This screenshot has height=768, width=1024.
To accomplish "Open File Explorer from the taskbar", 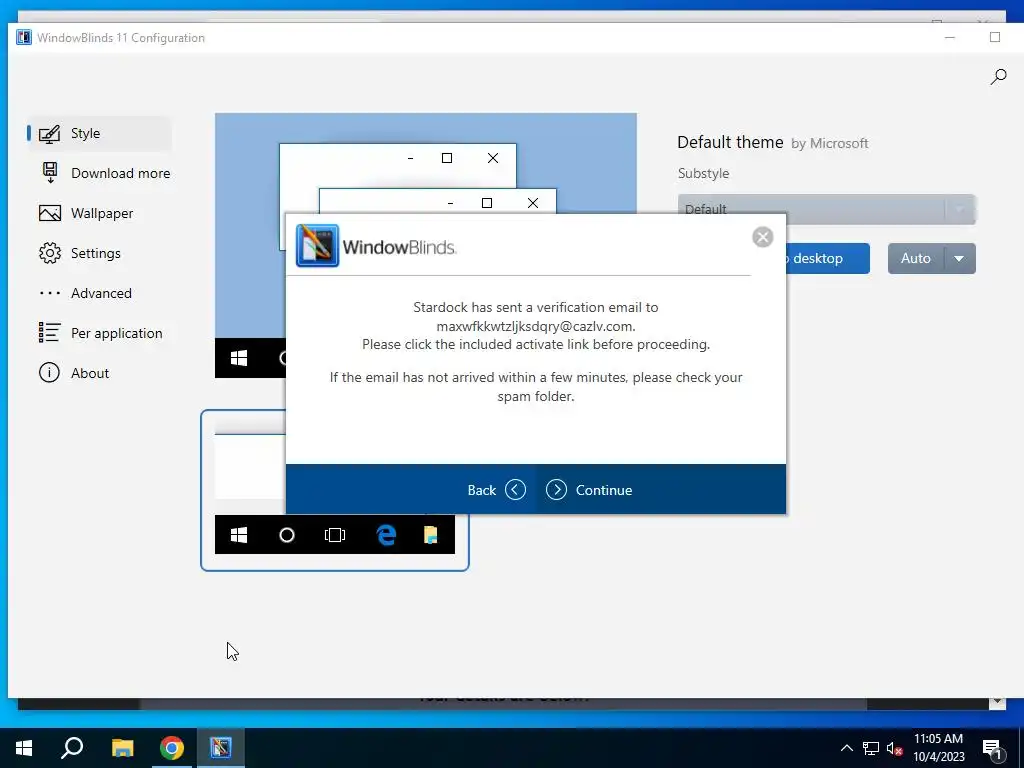I will (122, 748).
